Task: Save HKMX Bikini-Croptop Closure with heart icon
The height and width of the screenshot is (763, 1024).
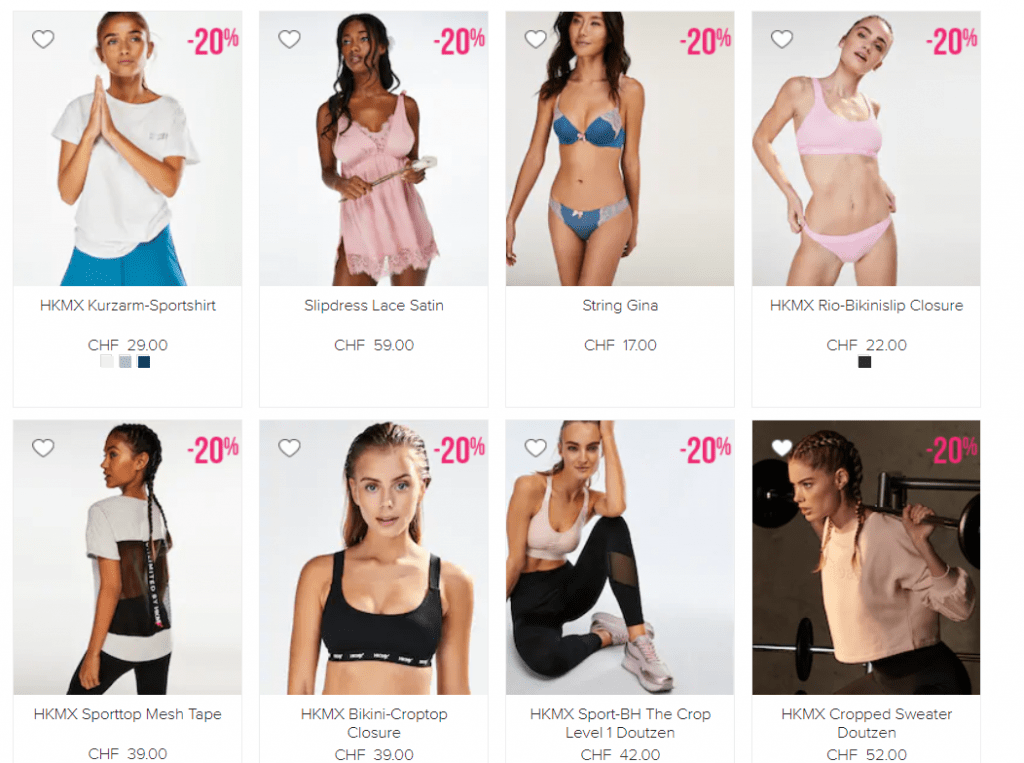Action: click(289, 448)
